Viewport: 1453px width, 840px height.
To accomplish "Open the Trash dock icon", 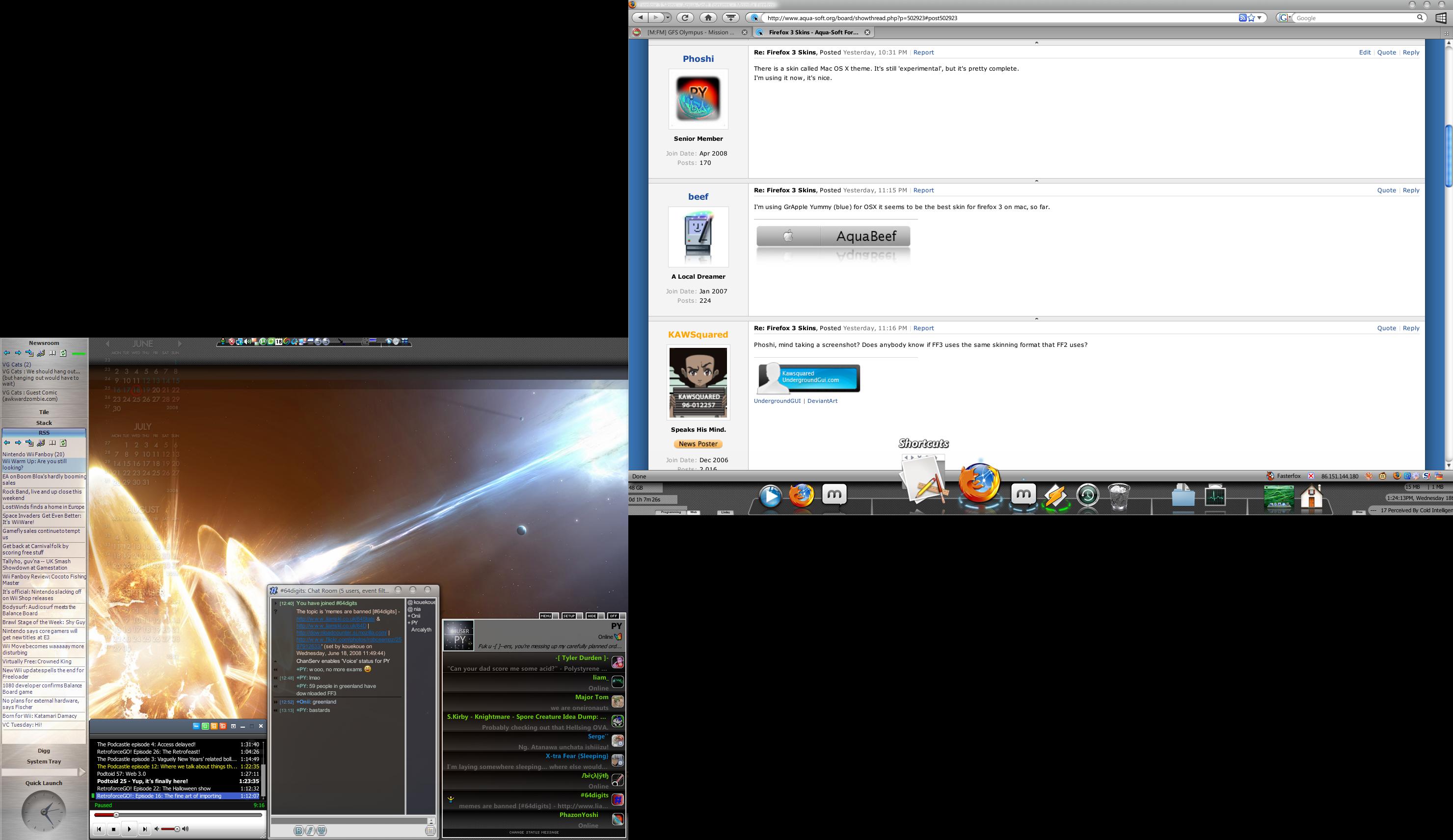I will 1119,497.
